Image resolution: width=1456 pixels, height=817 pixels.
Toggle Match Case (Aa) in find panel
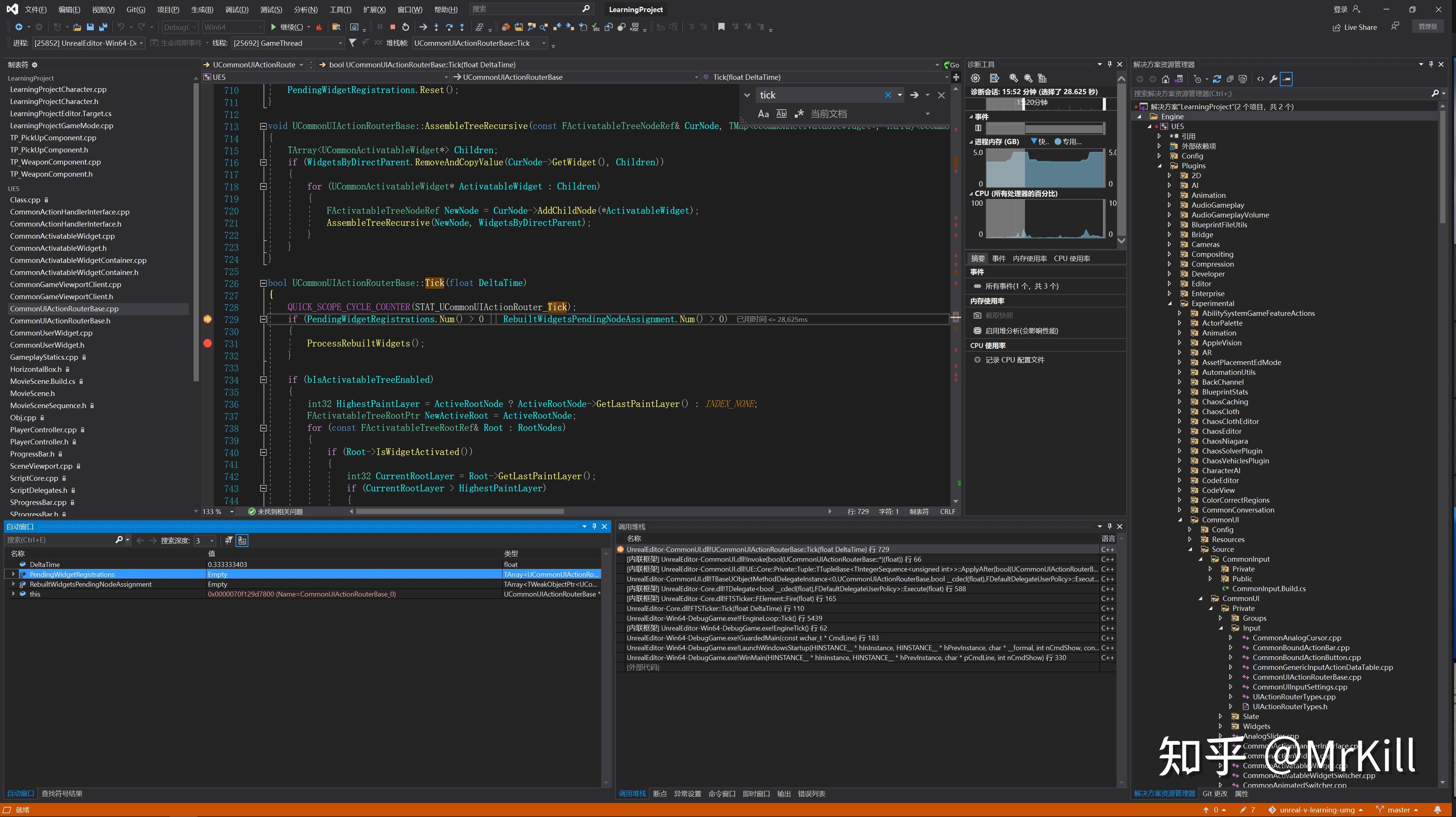[763, 113]
